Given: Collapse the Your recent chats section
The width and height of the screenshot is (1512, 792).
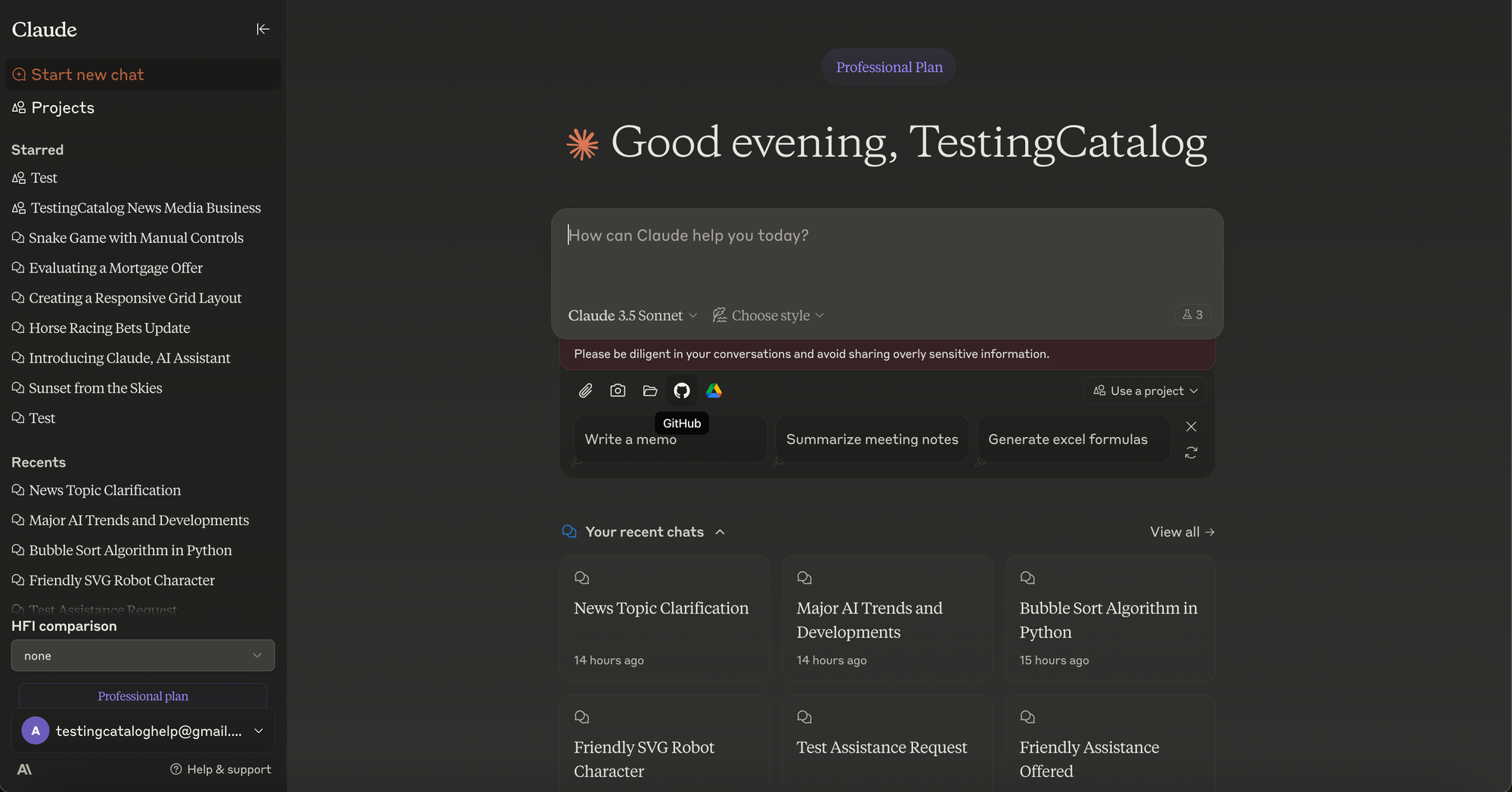Looking at the screenshot, I should click(720, 532).
